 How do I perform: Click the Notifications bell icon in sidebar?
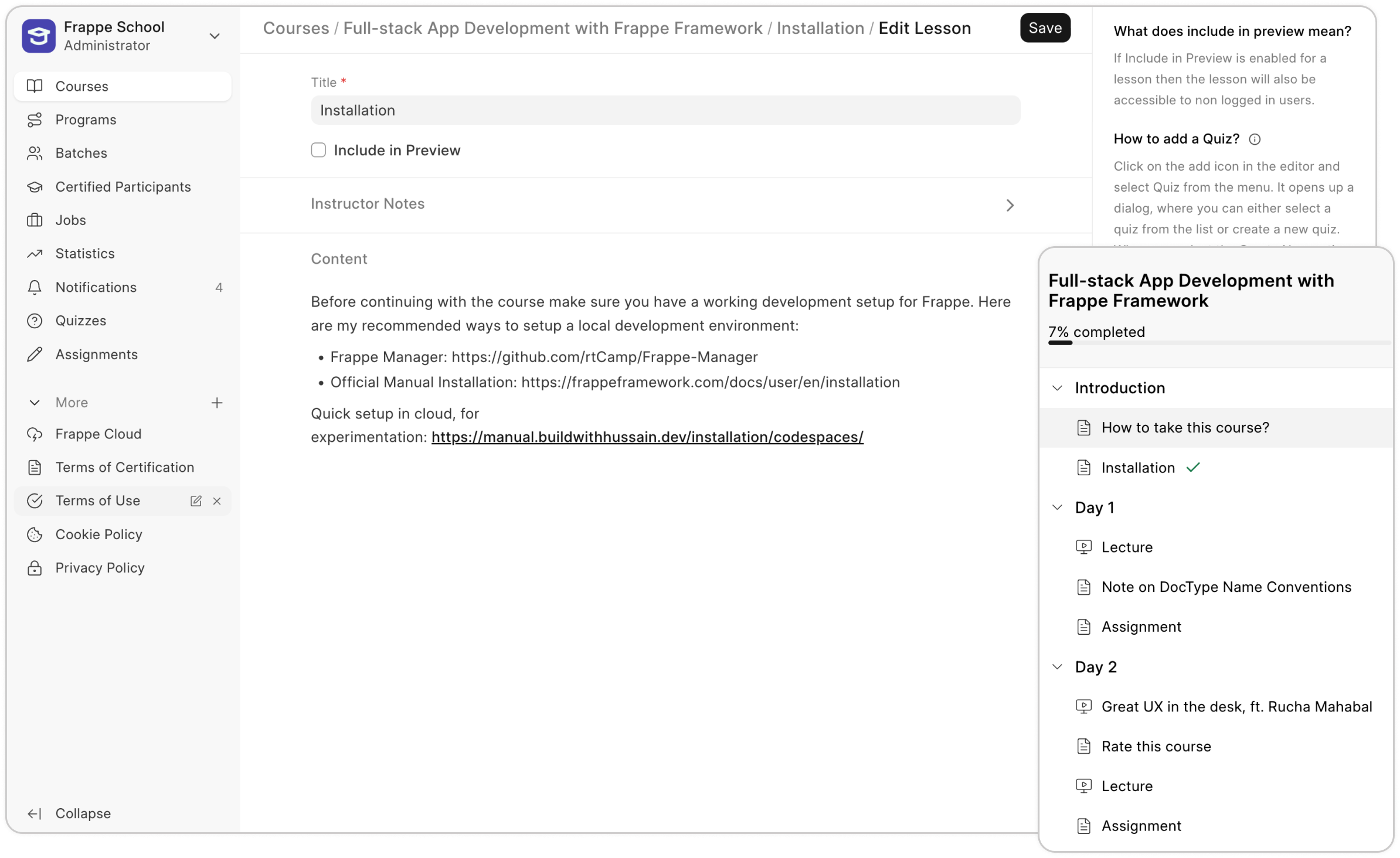coord(35,287)
